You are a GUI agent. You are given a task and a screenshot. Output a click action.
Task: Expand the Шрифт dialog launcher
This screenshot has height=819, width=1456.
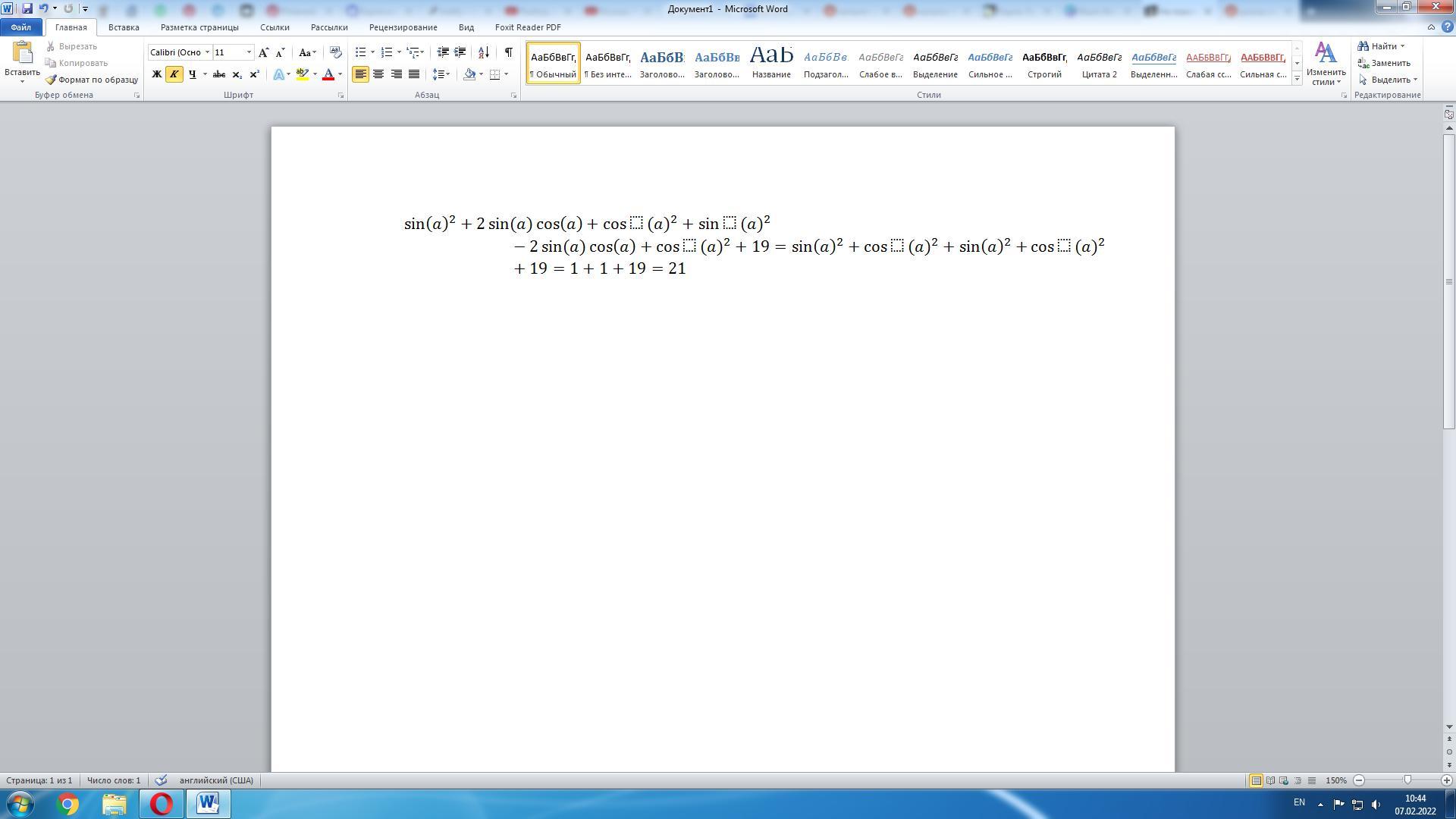pos(340,96)
